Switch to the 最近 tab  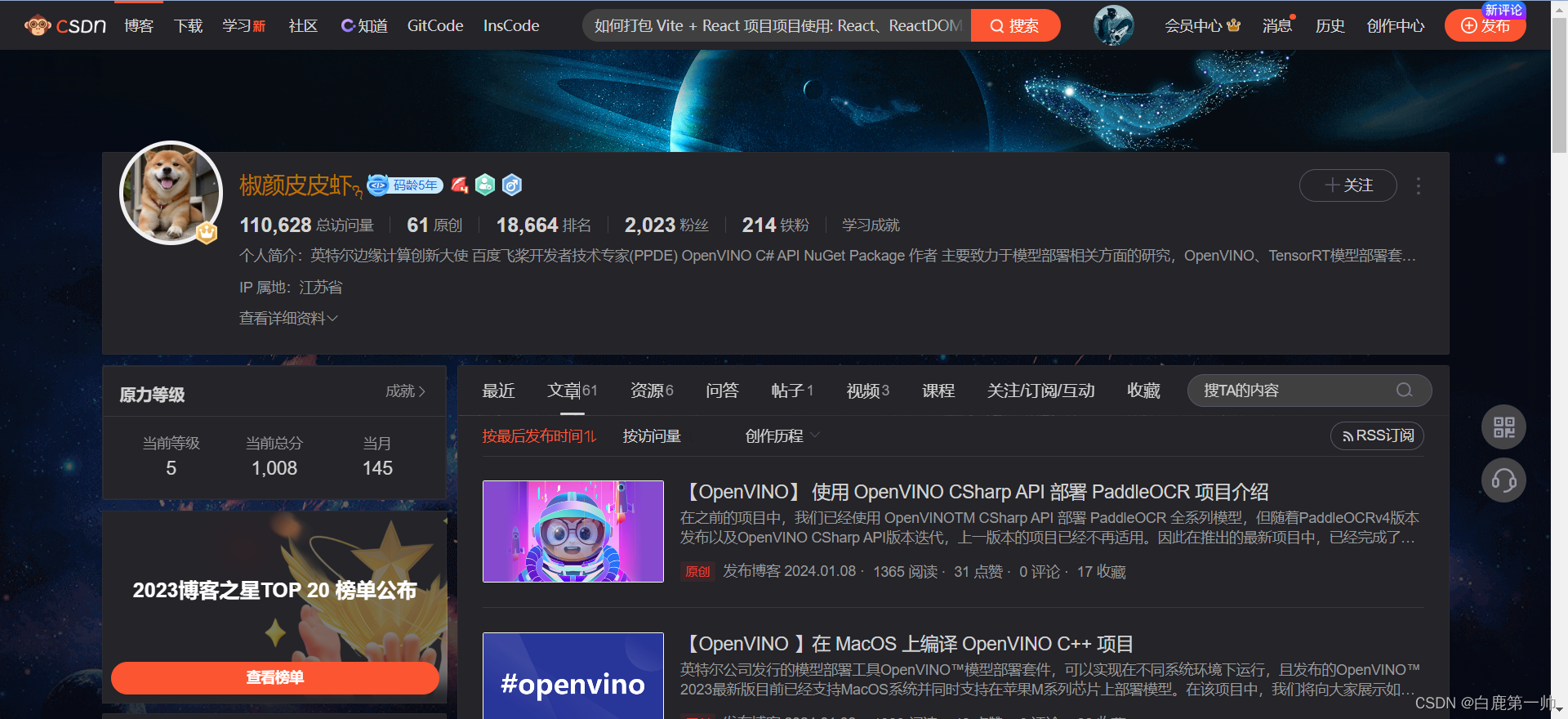pyautogui.click(x=498, y=391)
